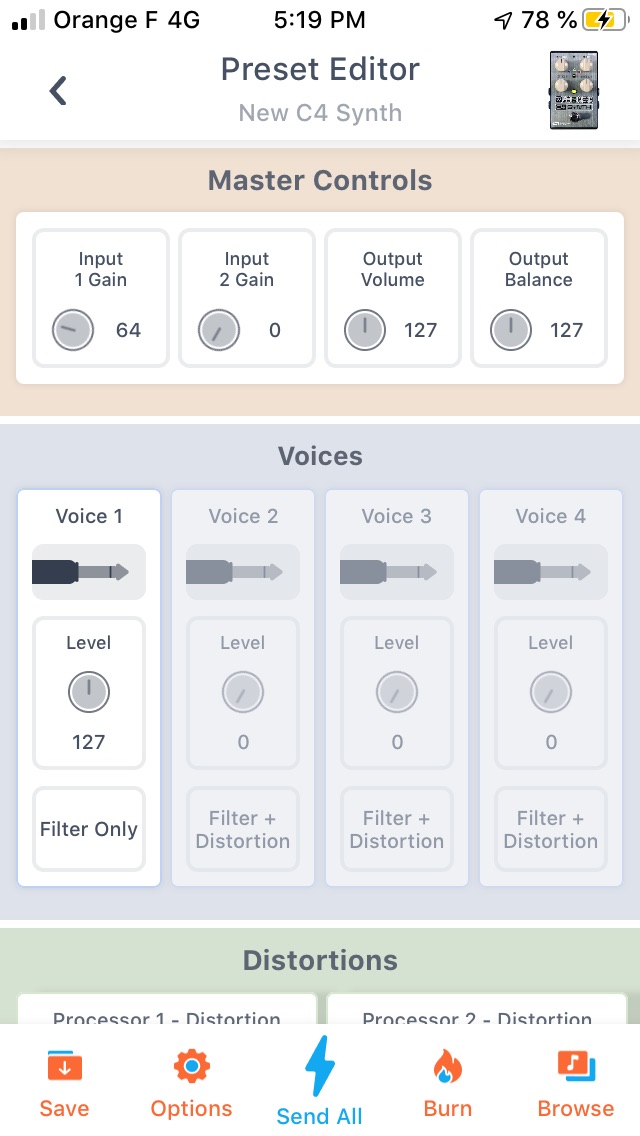
Task: Tap the Burn flame icon
Action: (447, 1080)
